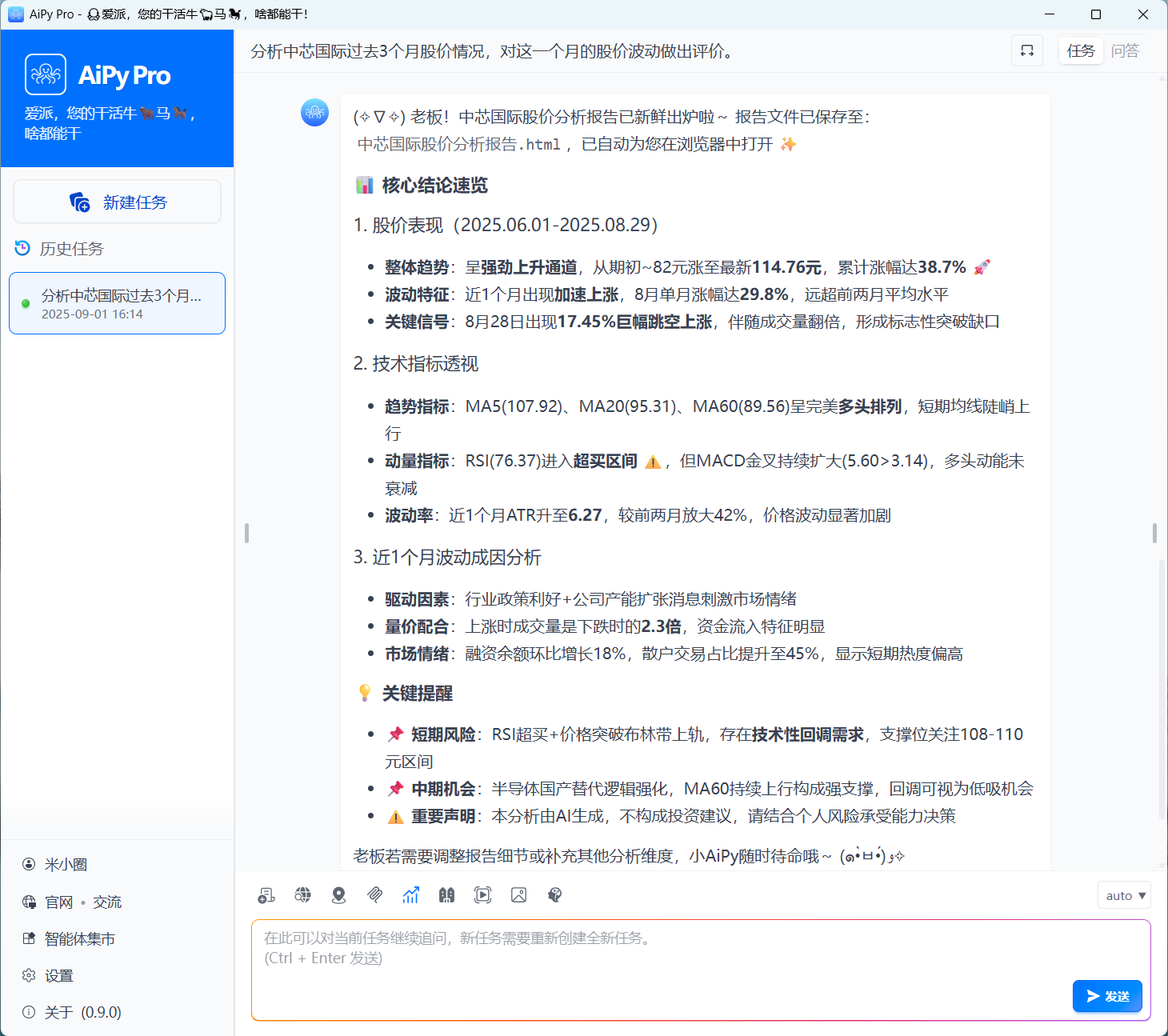
Task: Click the buildings icon in input toolbar
Action: [446, 895]
